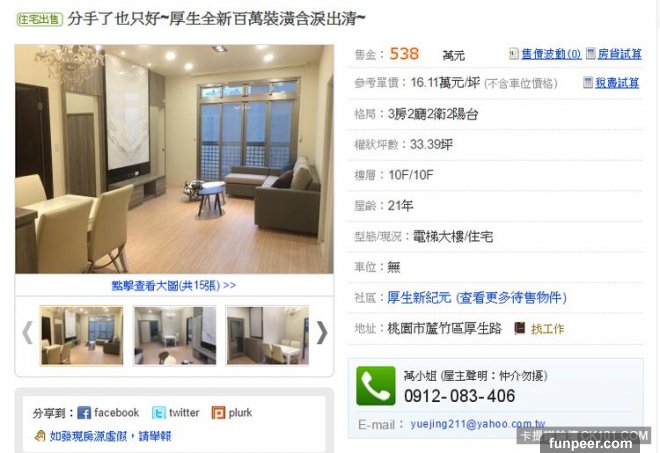
Task: Click the report hand icon beside 如發現房源虛假
Action: [x=40, y=436]
